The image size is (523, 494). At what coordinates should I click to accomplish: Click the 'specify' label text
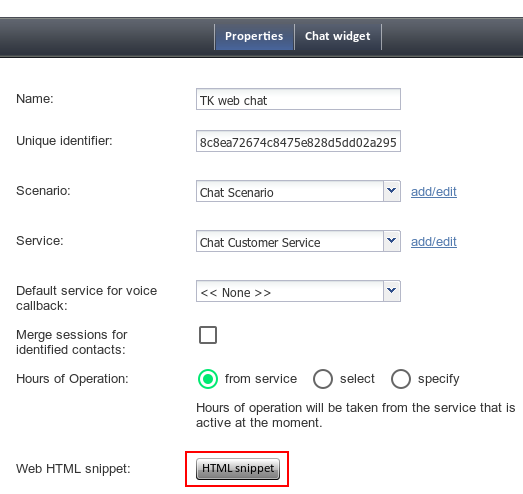pos(439,379)
